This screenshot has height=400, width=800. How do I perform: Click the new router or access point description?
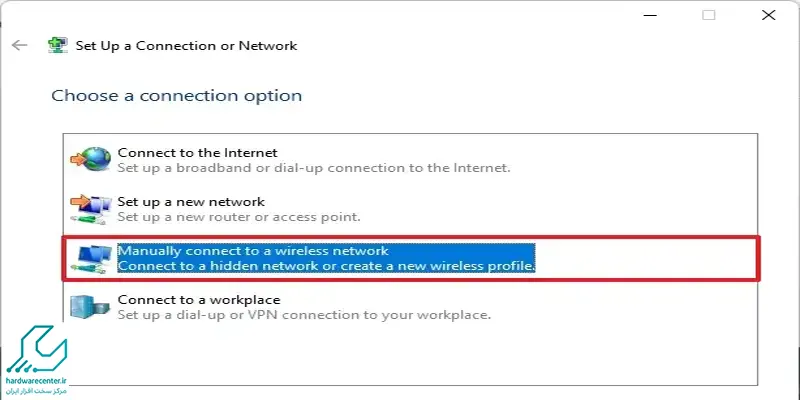pos(239,216)
